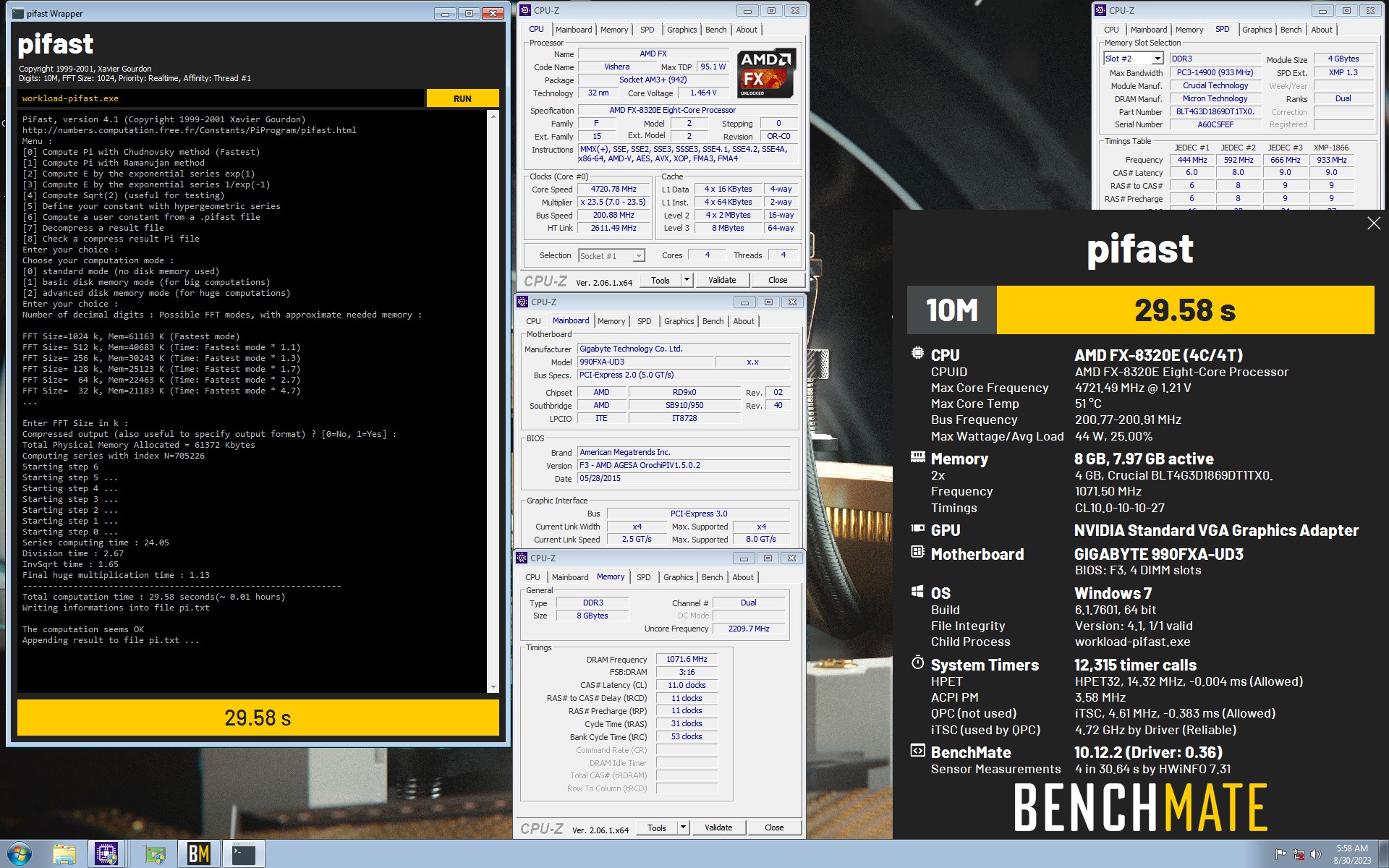Image resolution: width=1389 pixels, height=868 pixels.
Task: Click console window icon in taskbar
Action: pyautogui.click(x=244, y=854)
